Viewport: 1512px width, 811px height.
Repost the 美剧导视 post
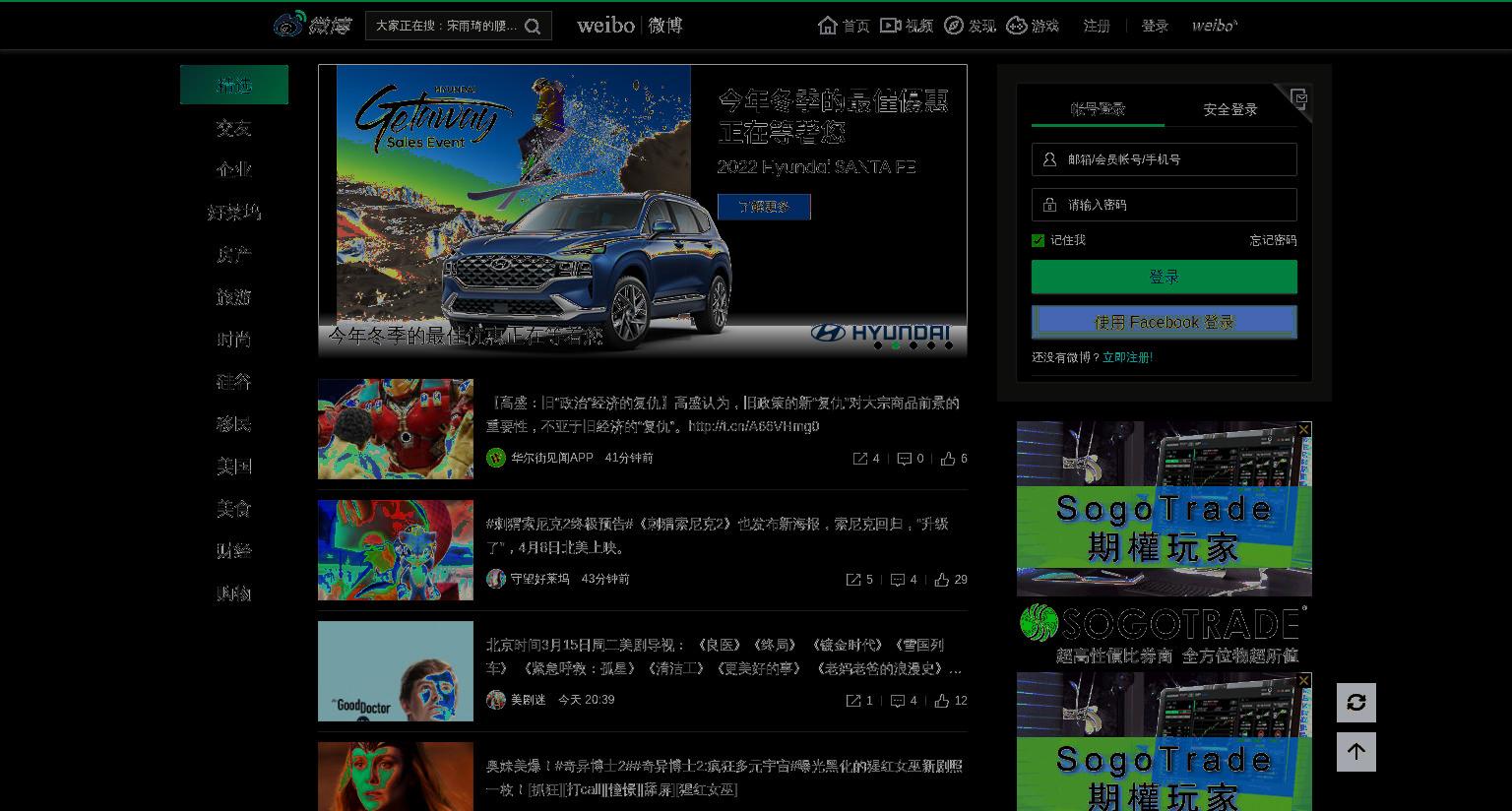click(853, 701)
